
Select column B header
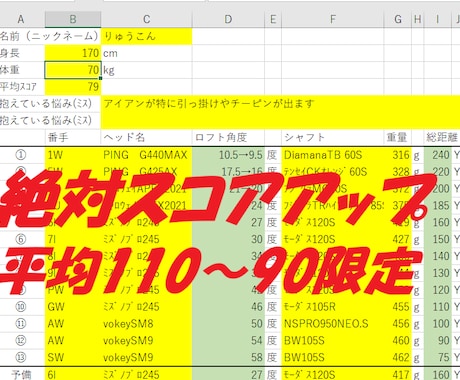(x=73, y=19)
